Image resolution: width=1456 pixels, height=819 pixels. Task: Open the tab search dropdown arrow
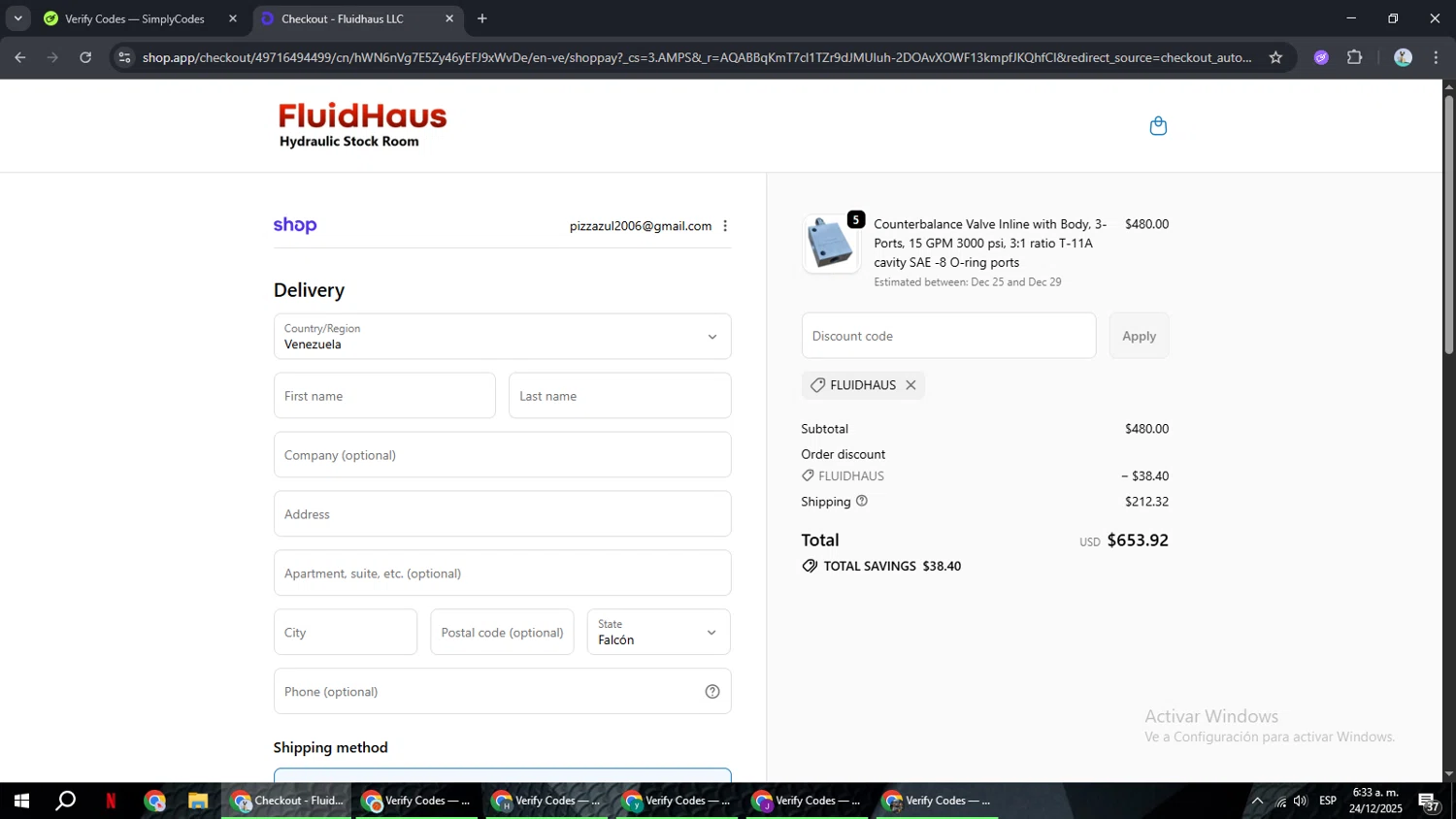pos(17,18)
